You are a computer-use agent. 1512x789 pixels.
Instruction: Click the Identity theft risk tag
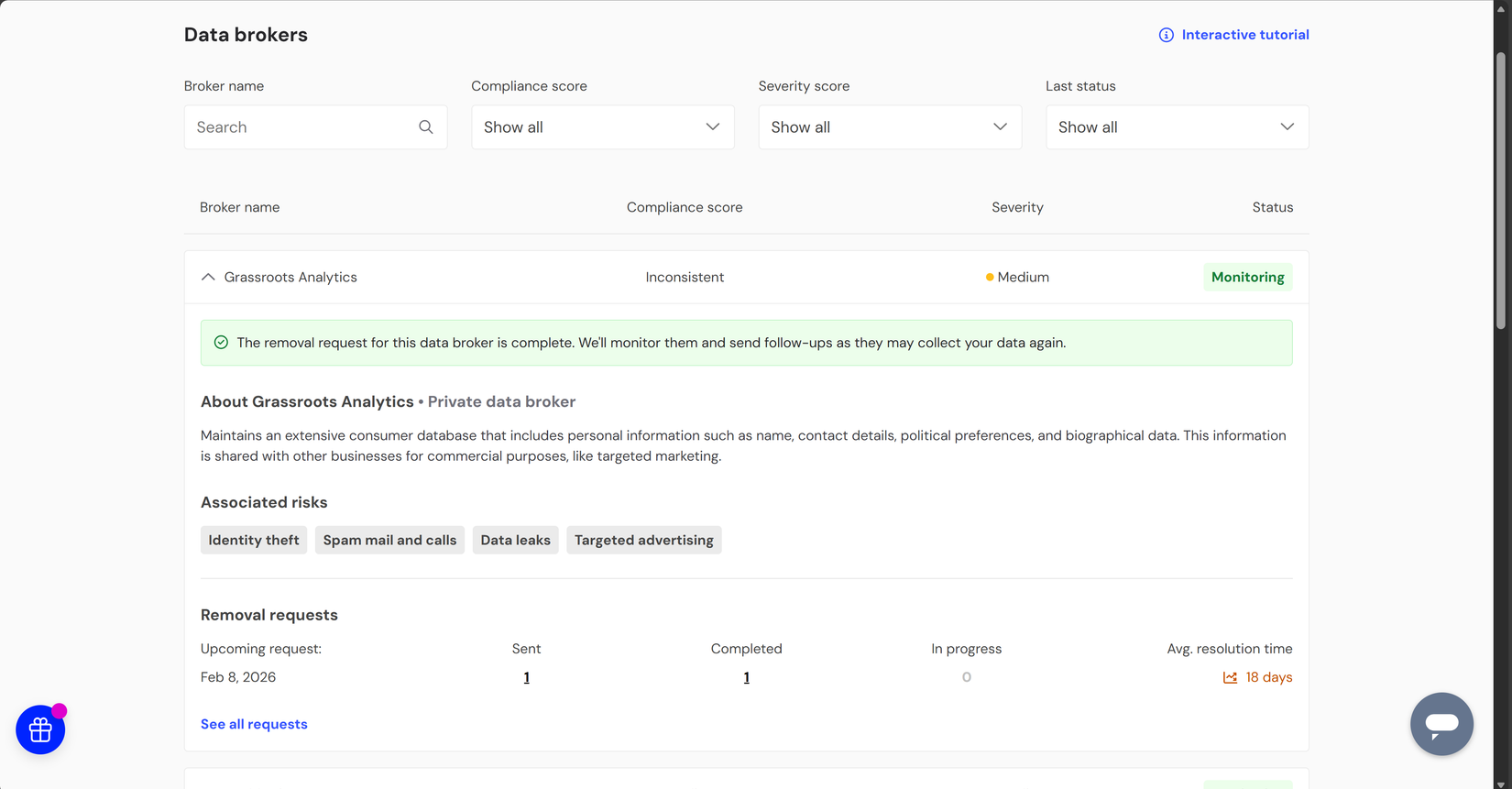click(x=254, y=540)
